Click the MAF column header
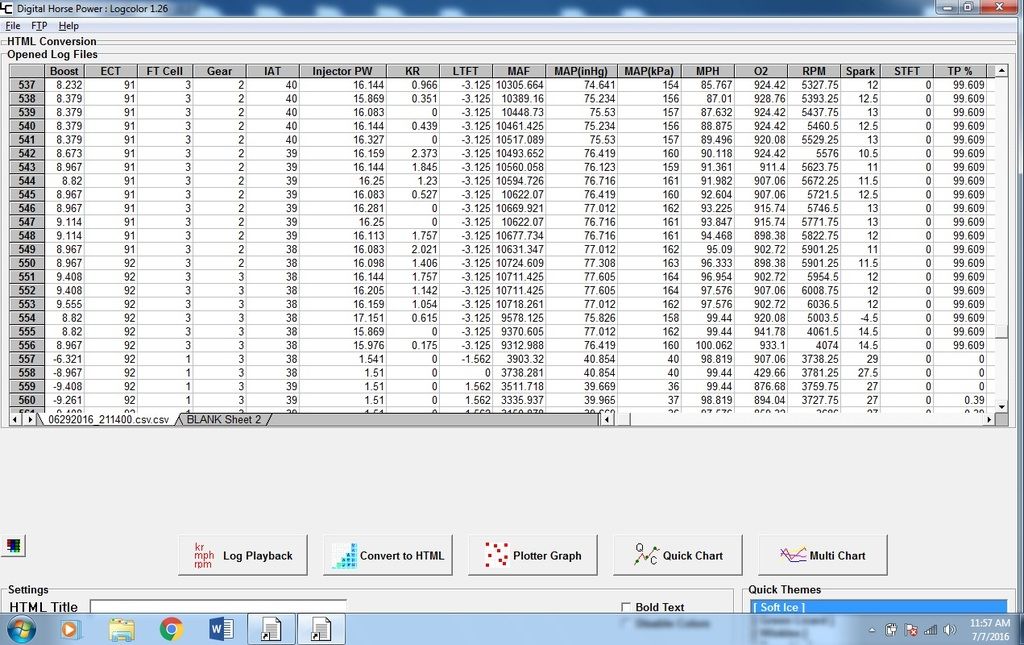The width and height of the screenshot is (1024, 645). coord(519,71)
